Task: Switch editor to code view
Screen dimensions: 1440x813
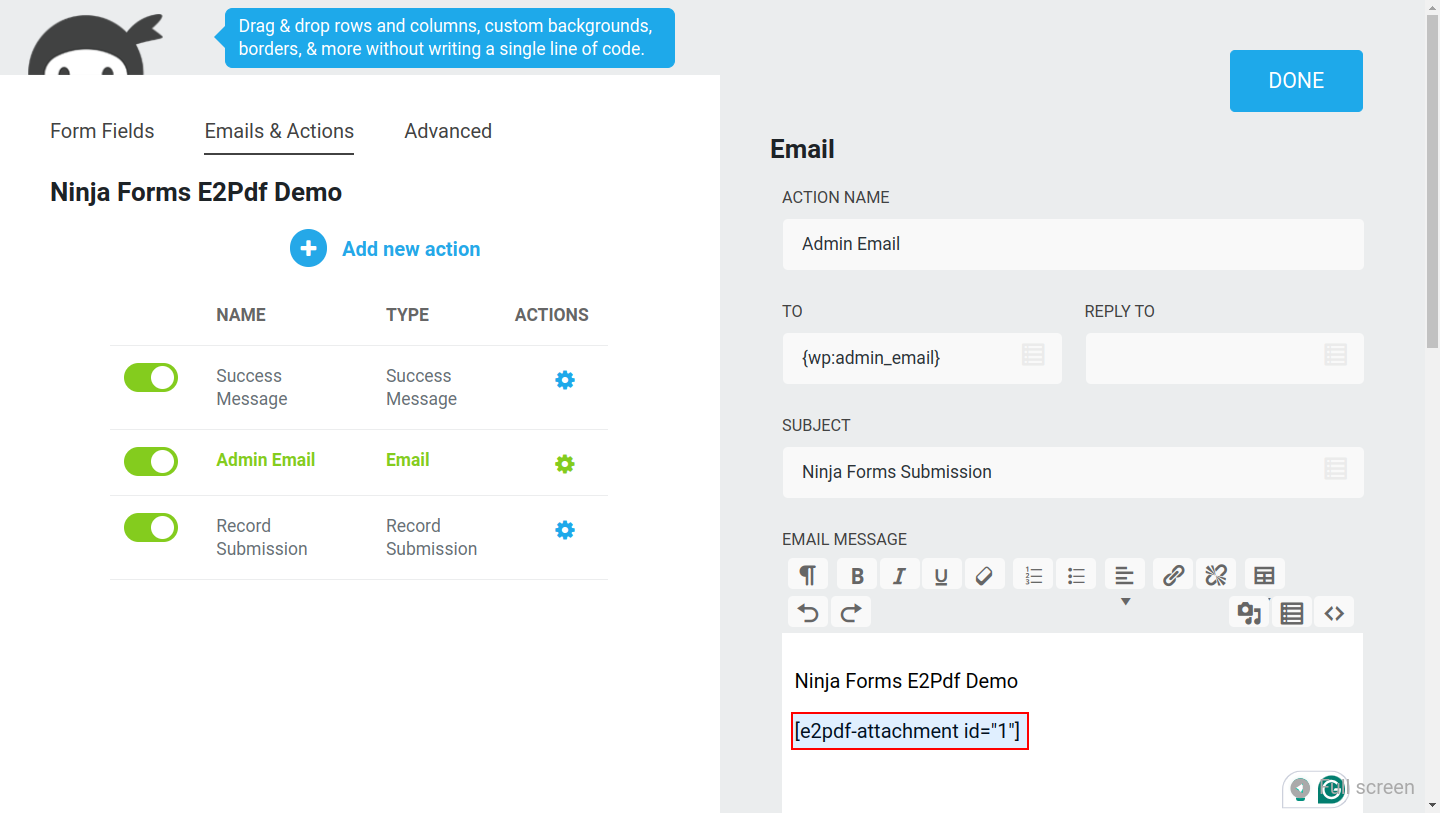Action: [x=1334, y=613]
